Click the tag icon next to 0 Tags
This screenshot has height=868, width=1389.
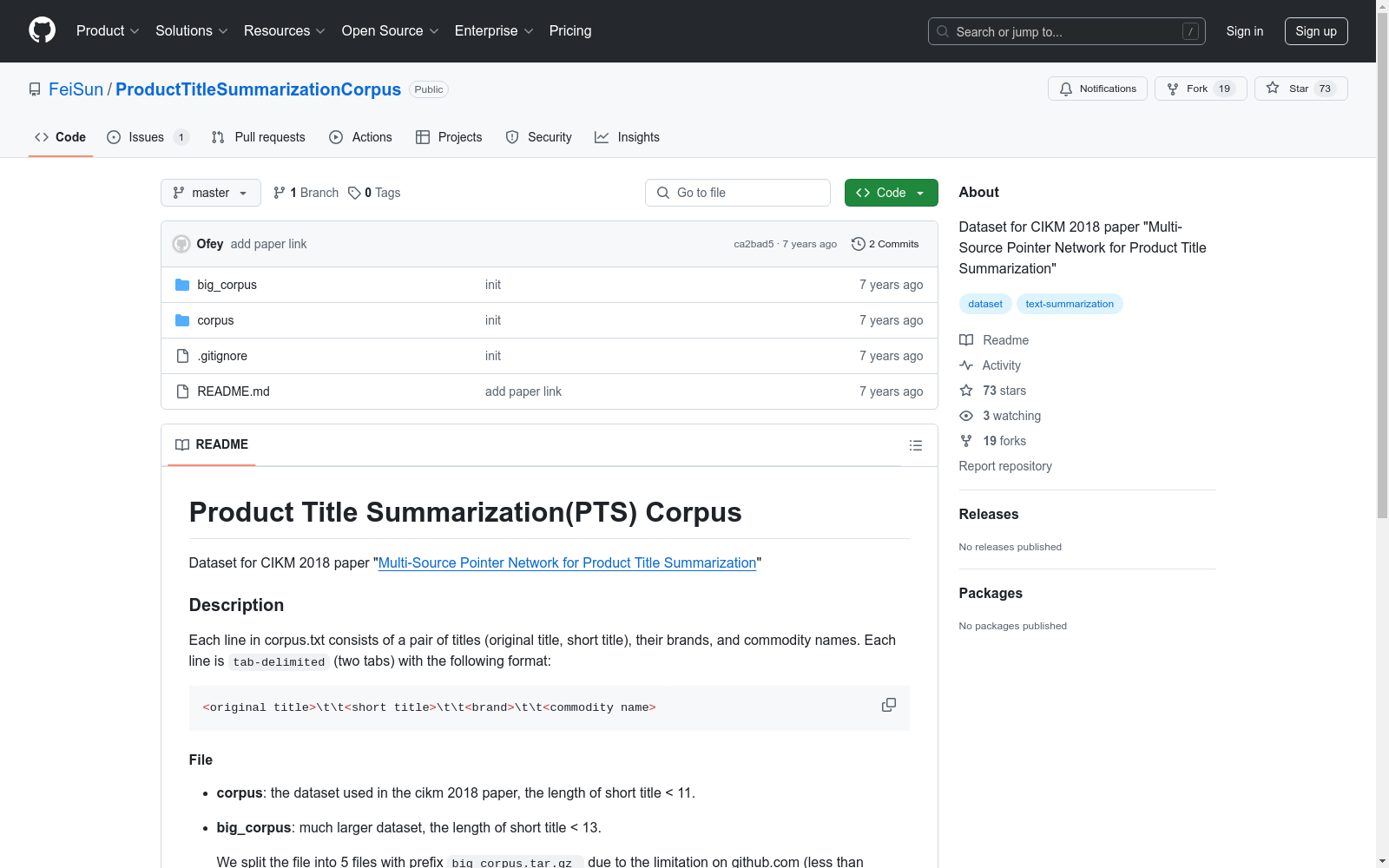(354, 193)
